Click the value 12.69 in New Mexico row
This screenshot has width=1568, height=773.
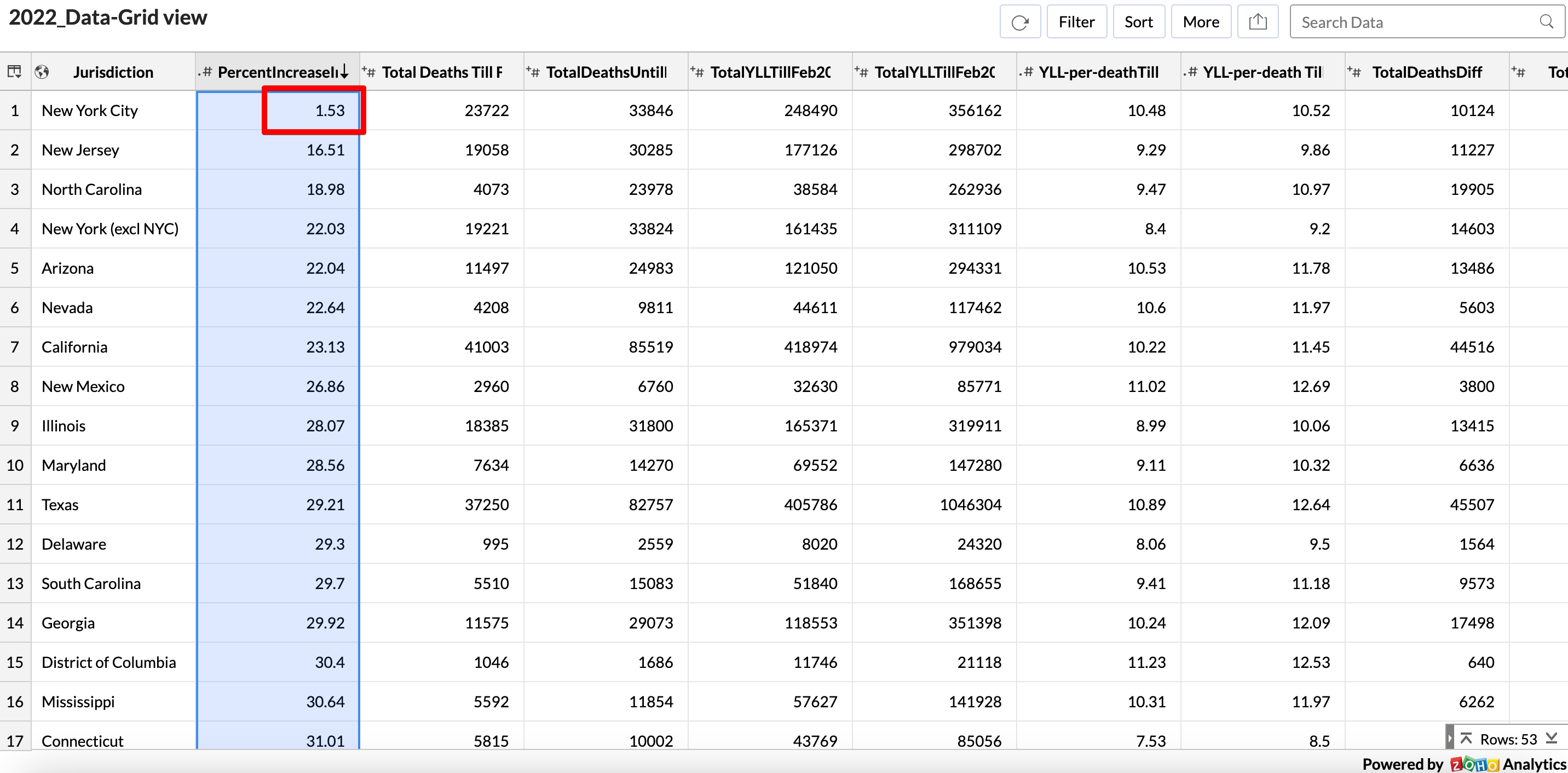click(x=1311, y=386)
